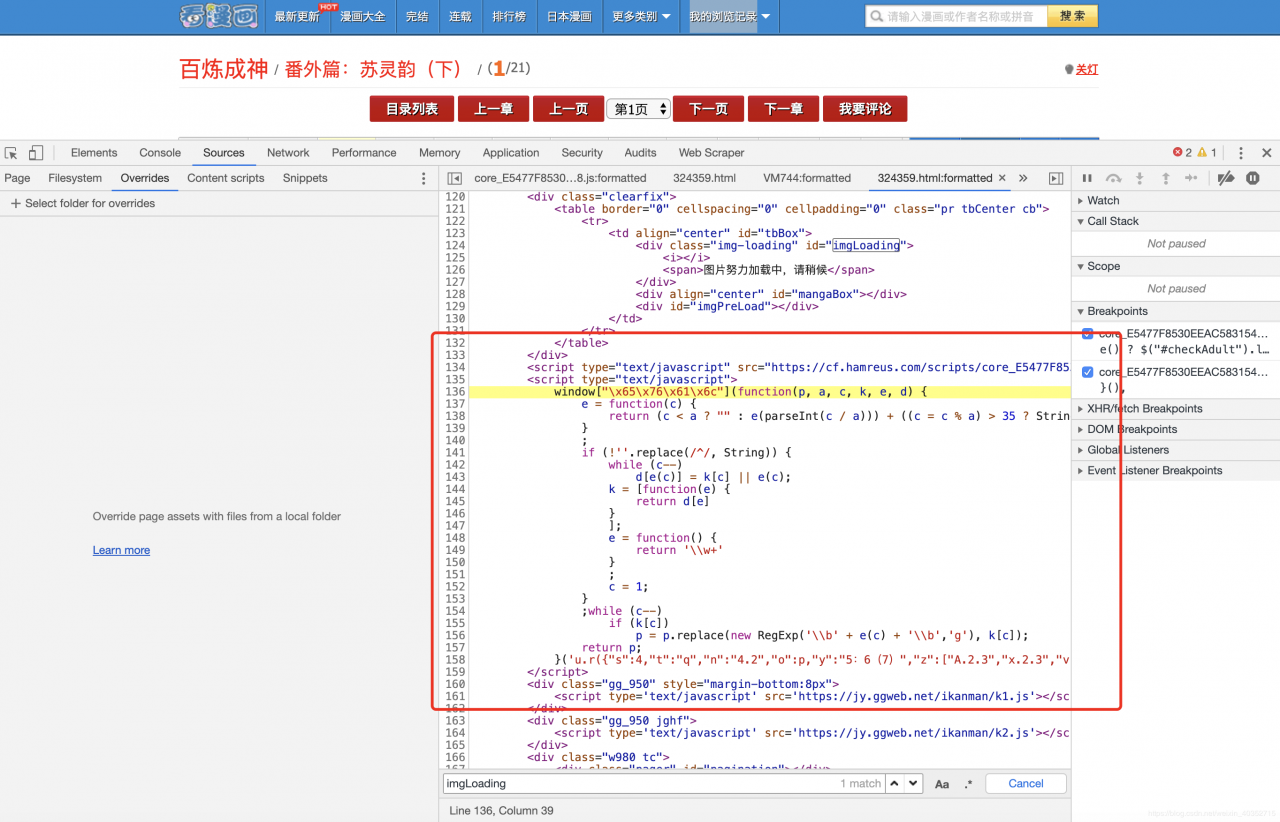Screen dimensions: 1280x822
Task: Click the 下一页 next page button
Action: (x=708, y=109)
